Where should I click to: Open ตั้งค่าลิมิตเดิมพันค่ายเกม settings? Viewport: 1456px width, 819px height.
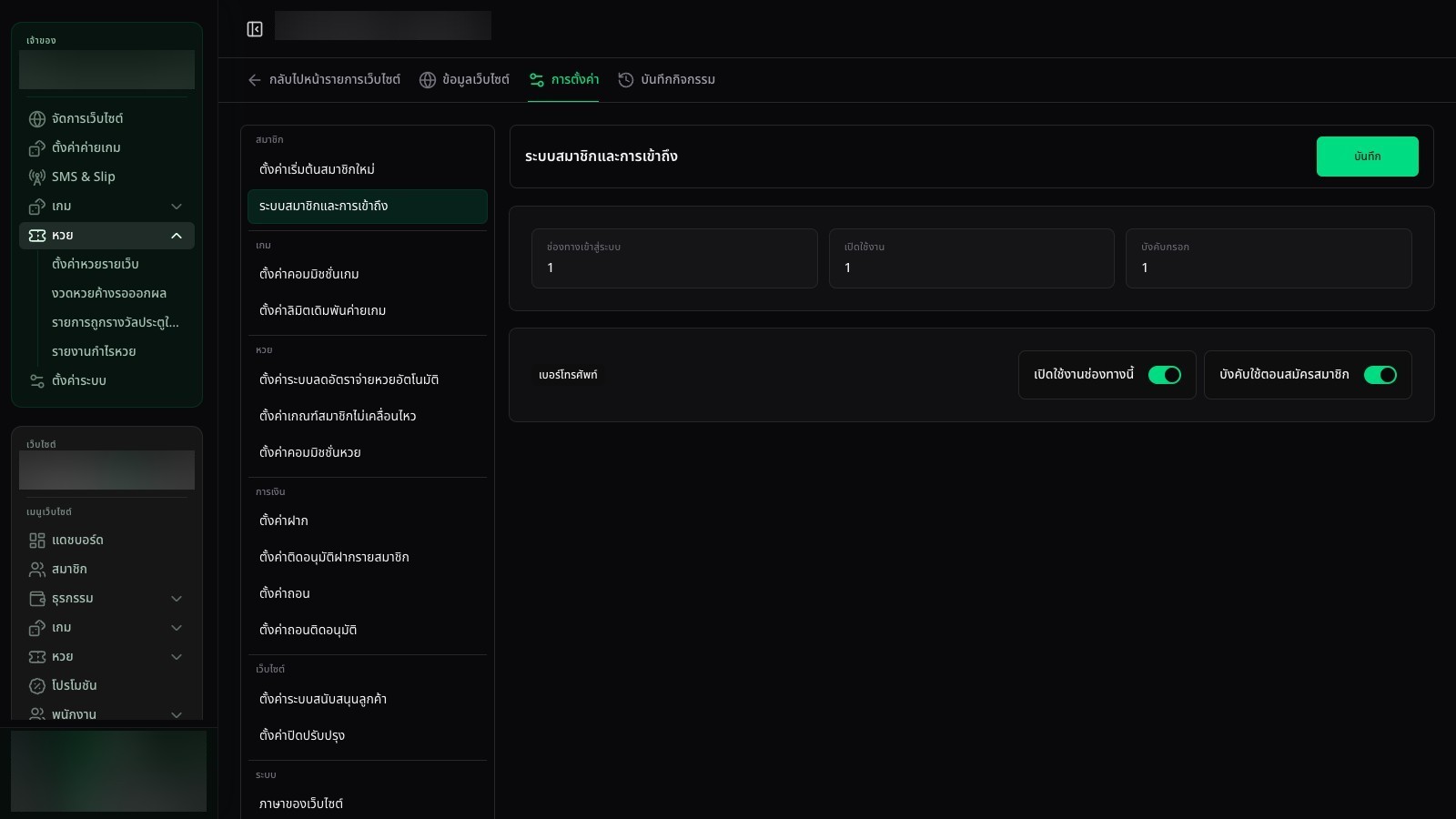[x=368, y=310]
